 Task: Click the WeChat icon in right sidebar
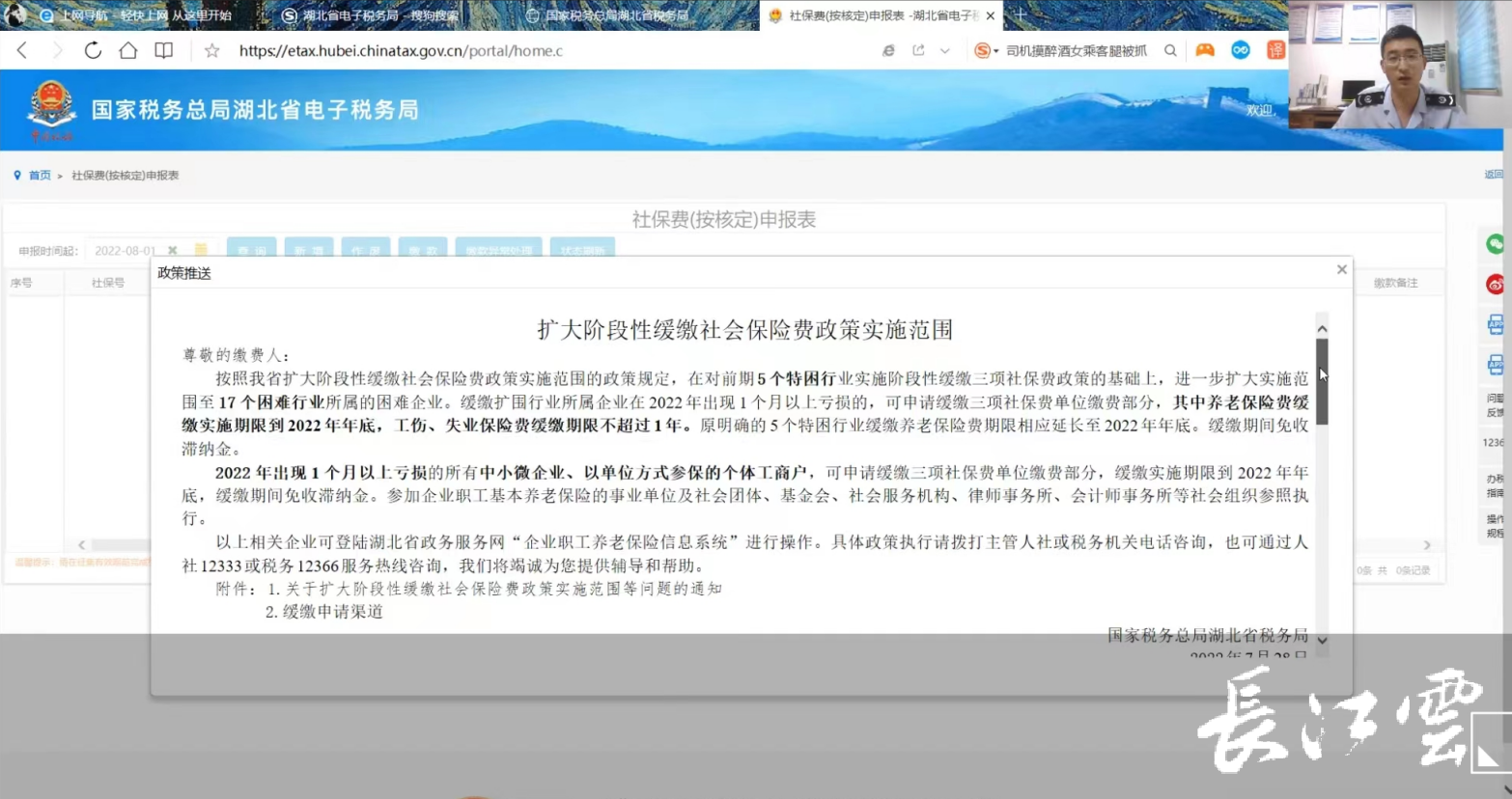(x=1495, y=245)
